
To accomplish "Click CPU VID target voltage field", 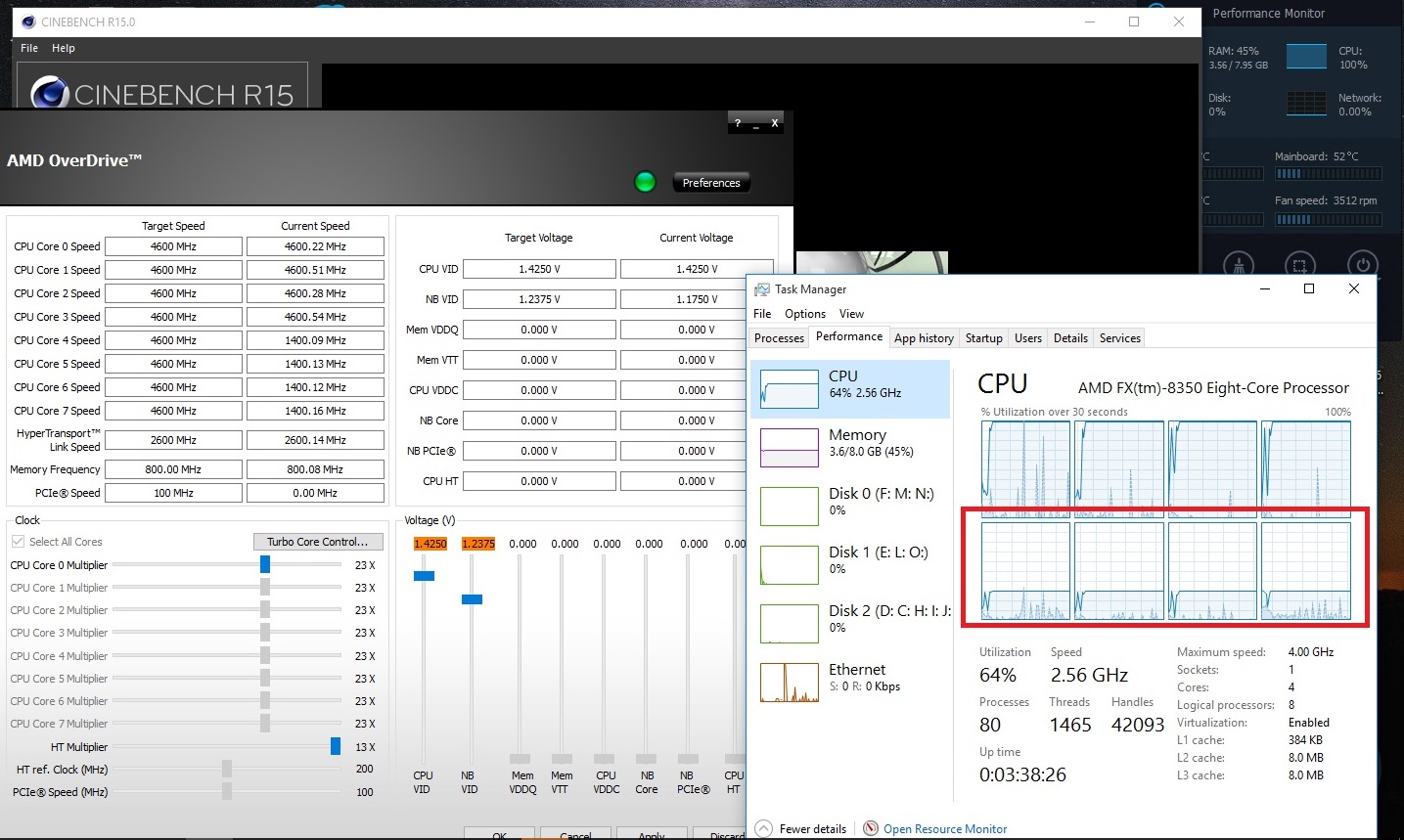I will (539, 269).
